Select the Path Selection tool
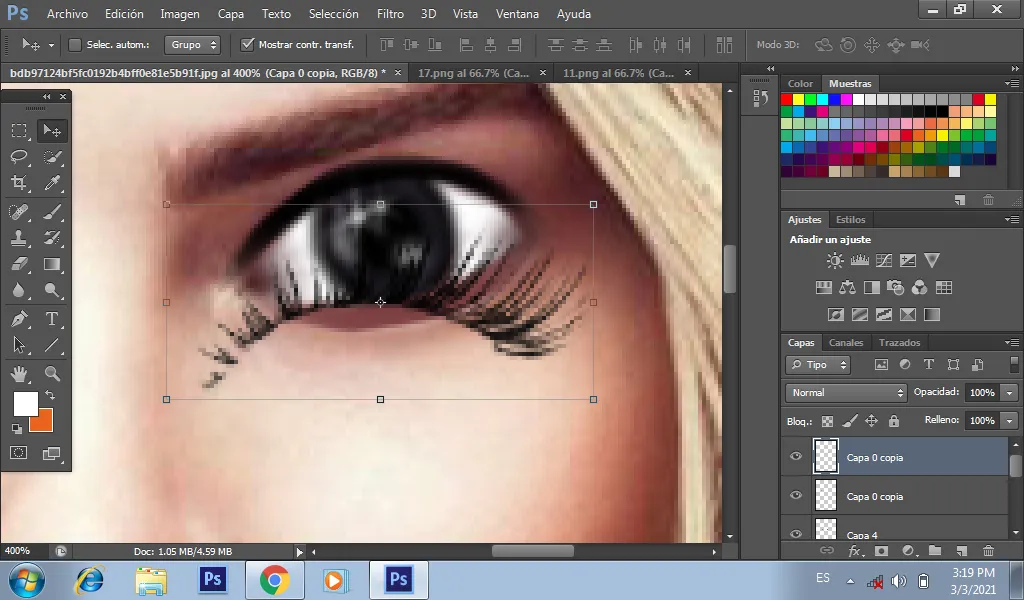Viewport: 1024px width, 600px height. (x=20, y=345)
